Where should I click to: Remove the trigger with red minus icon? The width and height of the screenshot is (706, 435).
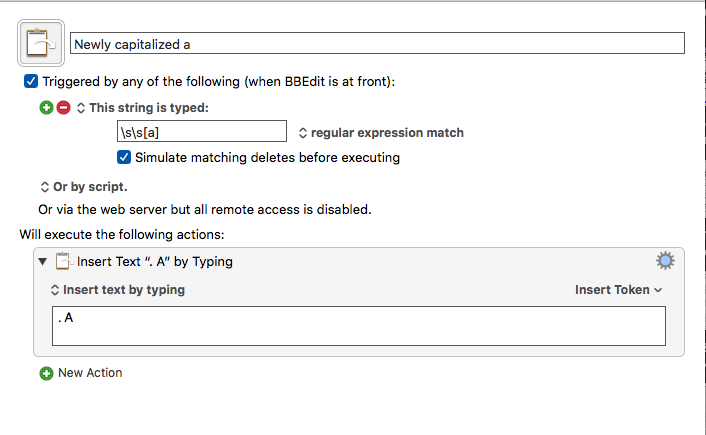[63, 108]
